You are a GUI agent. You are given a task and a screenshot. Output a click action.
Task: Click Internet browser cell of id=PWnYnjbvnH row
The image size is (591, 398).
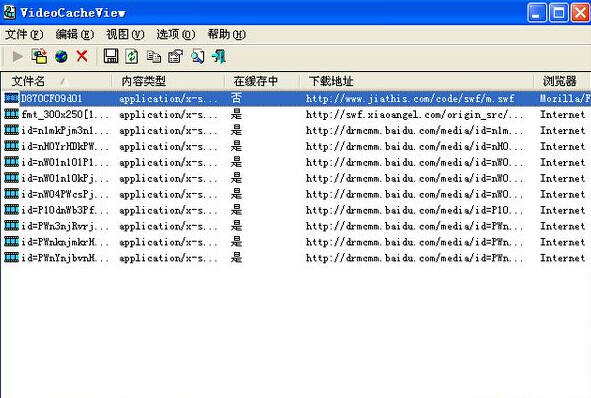pyautogui.click(x=562, y=258)
